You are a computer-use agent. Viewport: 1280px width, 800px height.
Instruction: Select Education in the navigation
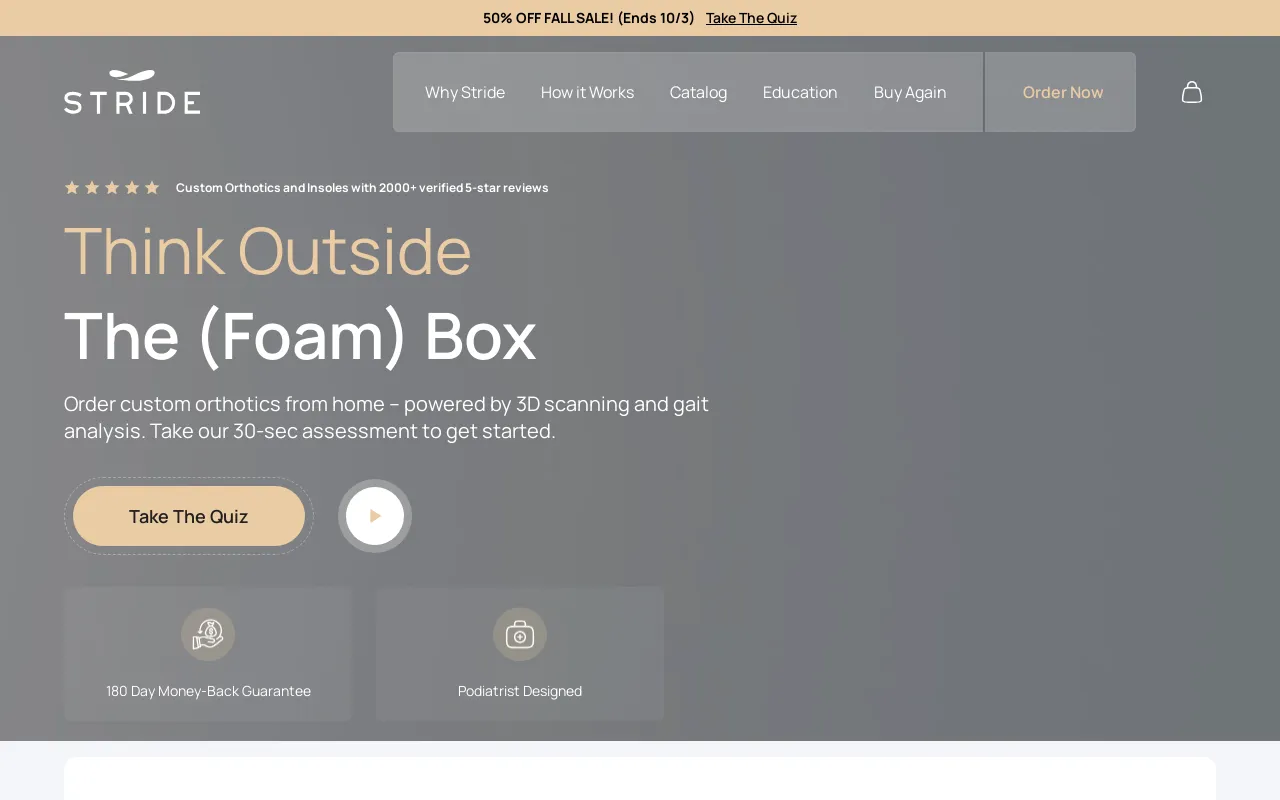pos(800,92)
